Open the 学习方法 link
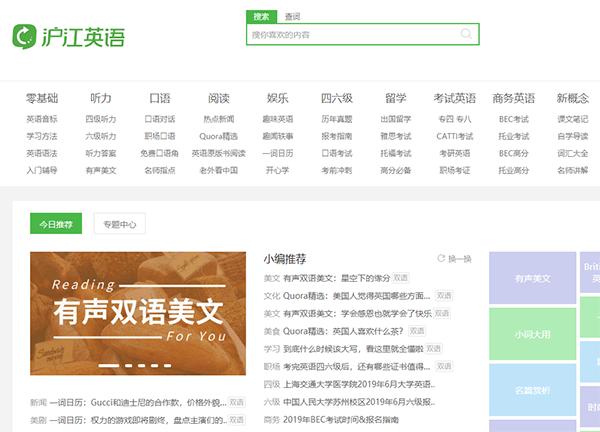This screenshot has width=600, height=432. 42,136
